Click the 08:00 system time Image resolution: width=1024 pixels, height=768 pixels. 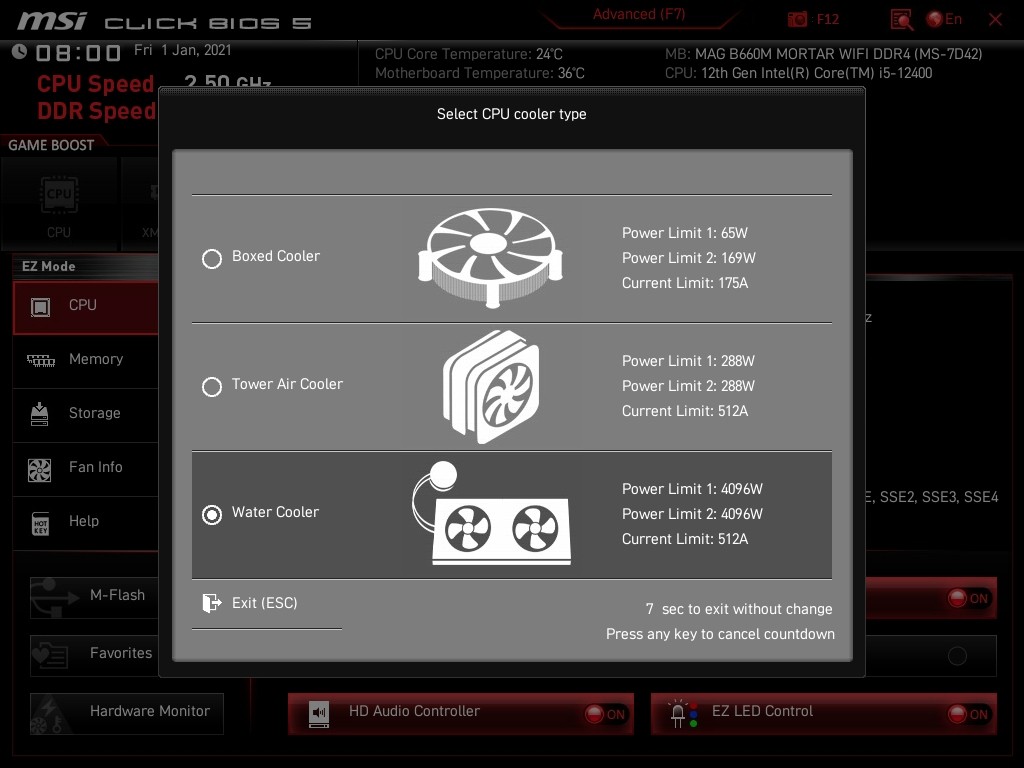(78, 52)
